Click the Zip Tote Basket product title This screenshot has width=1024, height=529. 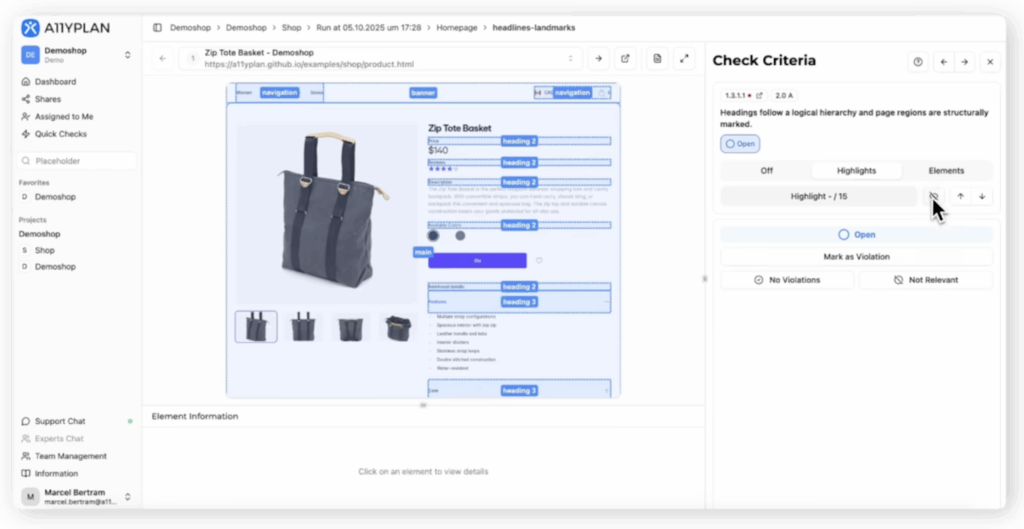pyautogui.click(x=460, y=128)
